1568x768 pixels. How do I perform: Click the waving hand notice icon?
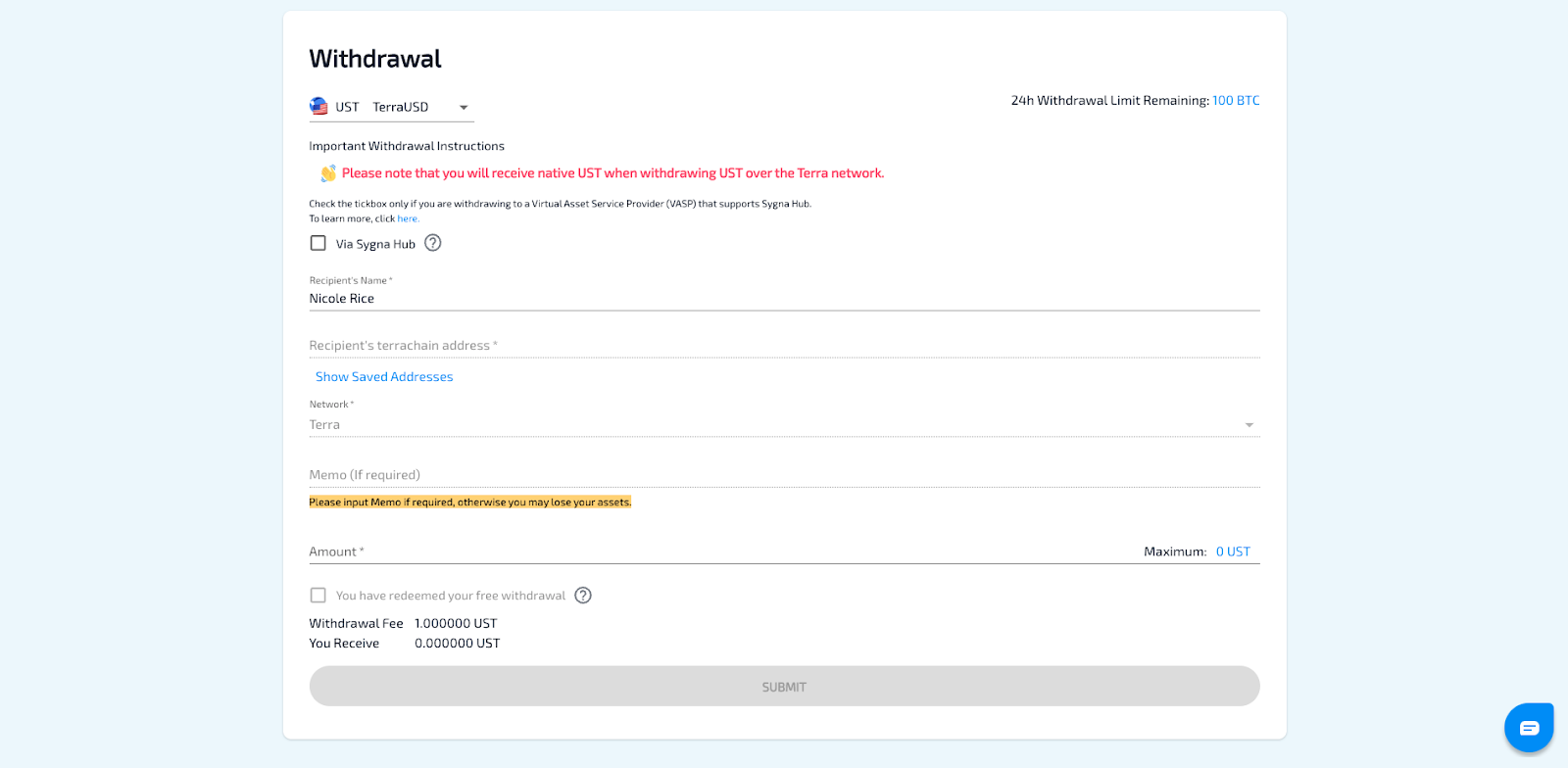327,173
